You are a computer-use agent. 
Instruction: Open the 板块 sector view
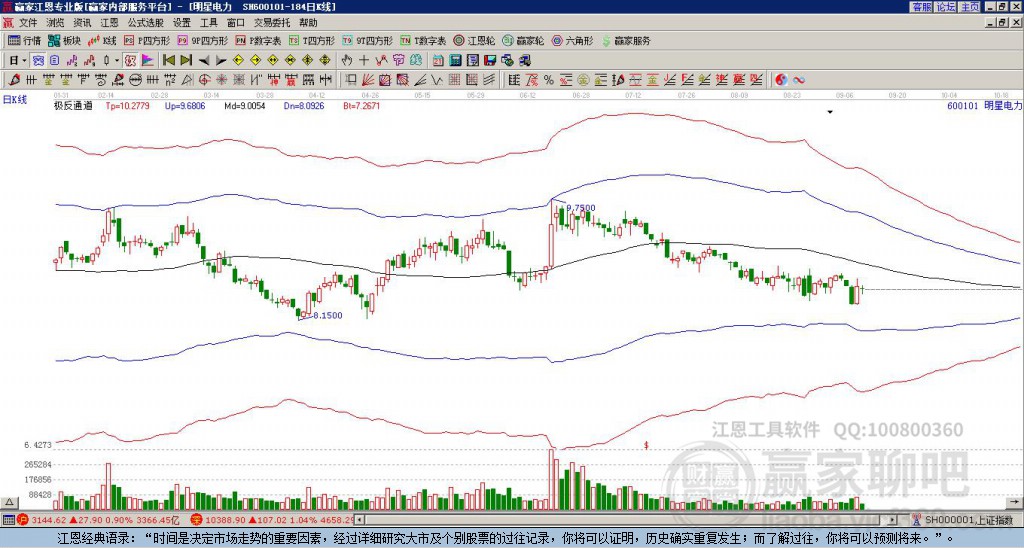tap(64, 40)
